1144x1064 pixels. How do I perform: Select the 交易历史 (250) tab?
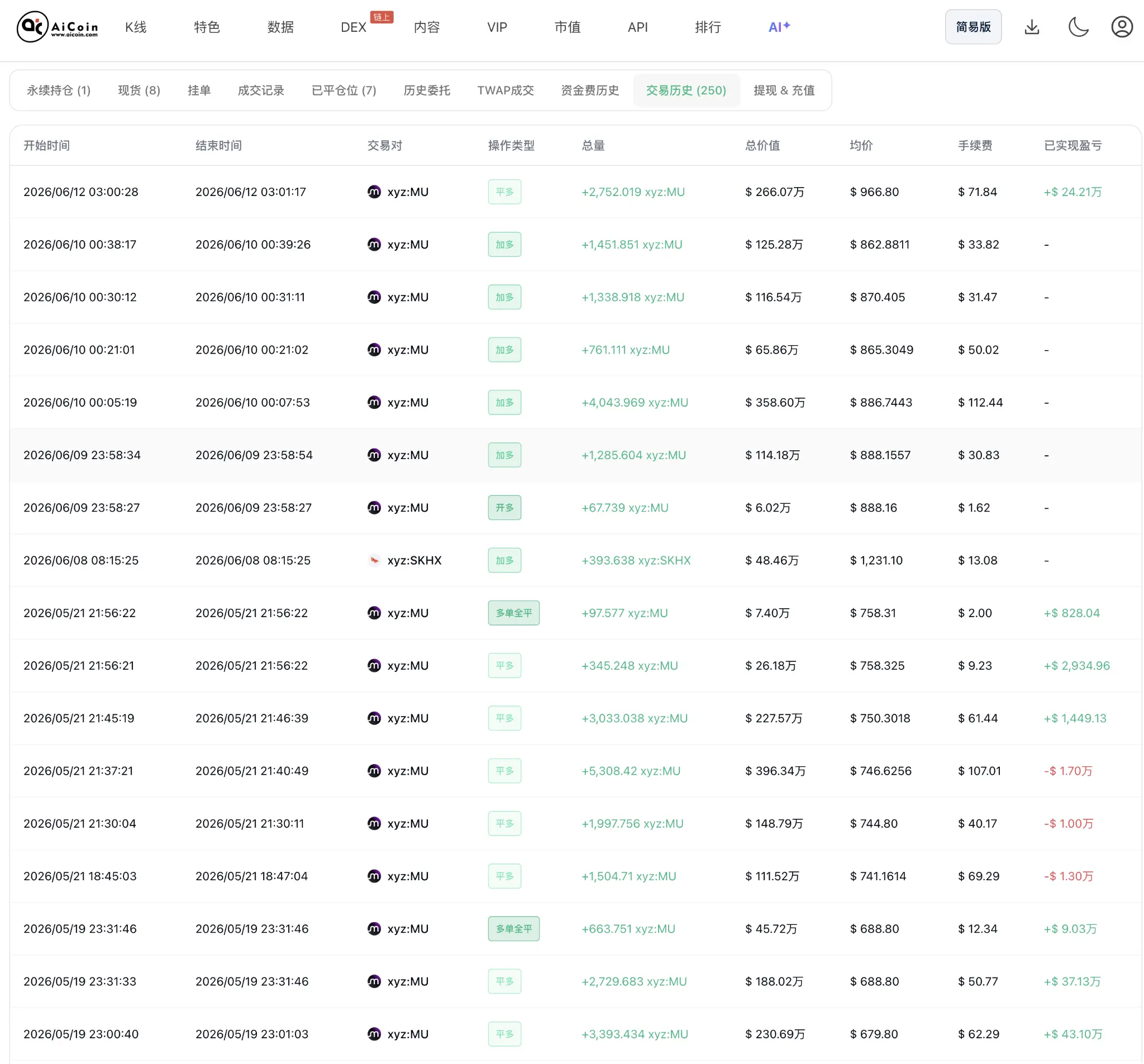(686, 90)
